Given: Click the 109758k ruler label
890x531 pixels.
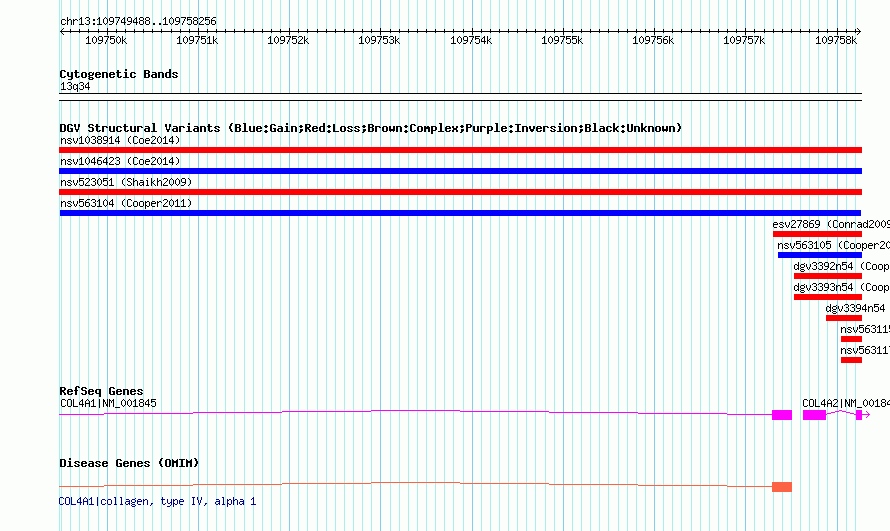Looking at the screenshot, I should click(x=836, y=40).
